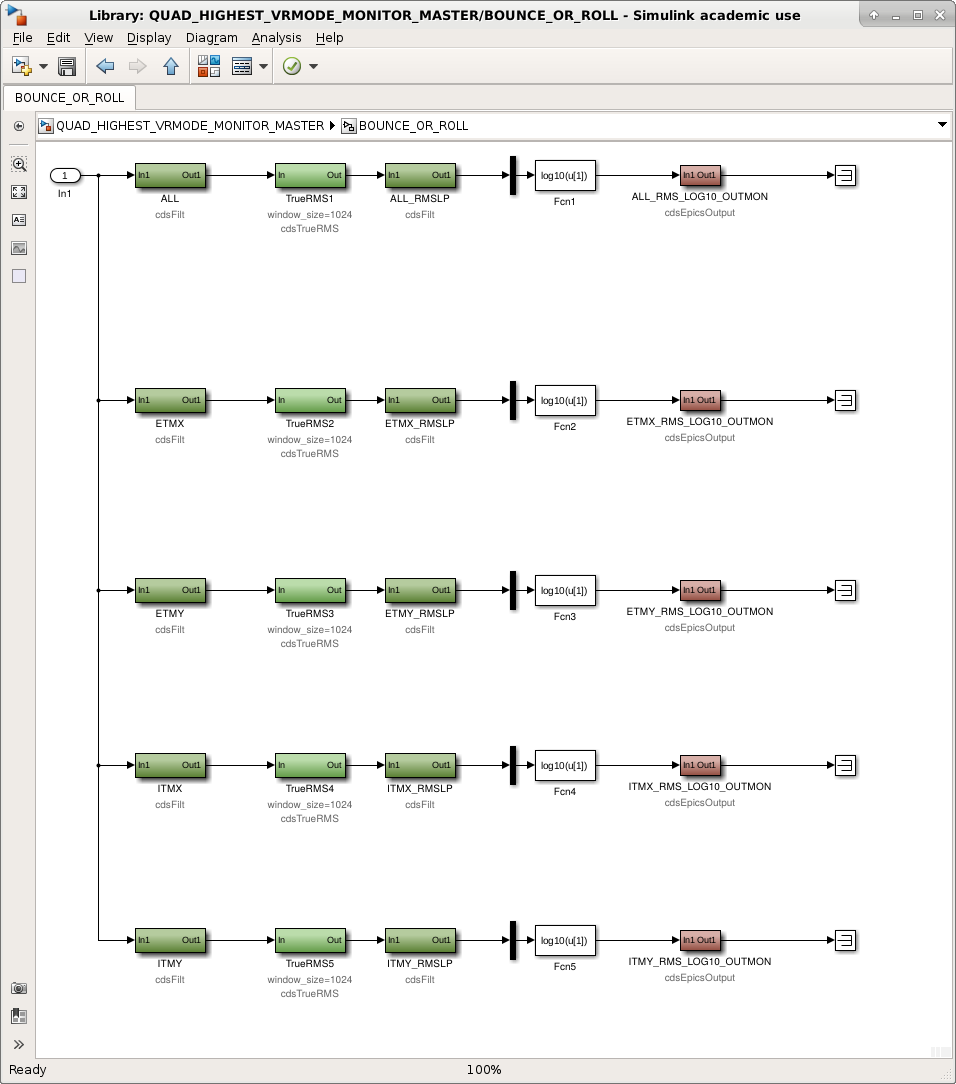Click the Fit to View palette icon
Screen dimensions: 956x1084
coord(19,192)
